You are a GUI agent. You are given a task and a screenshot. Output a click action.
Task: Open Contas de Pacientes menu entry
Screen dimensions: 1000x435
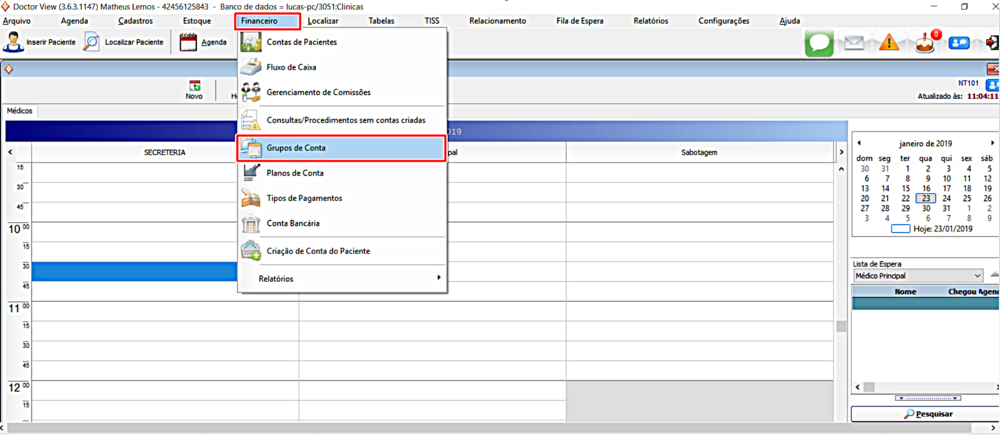(301, 42)
